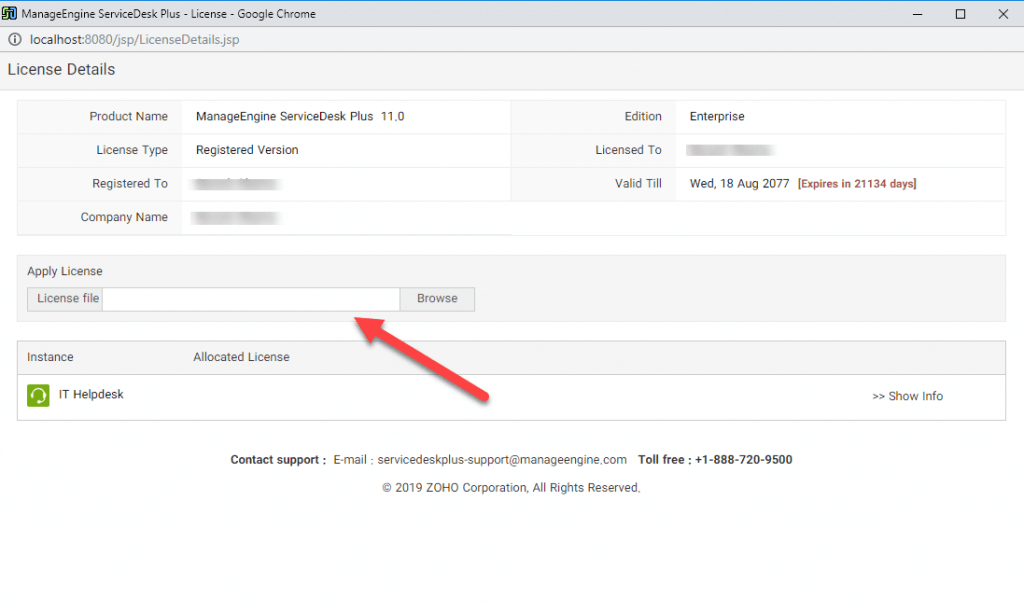Click the Valid Till label

tap(638, 184)
